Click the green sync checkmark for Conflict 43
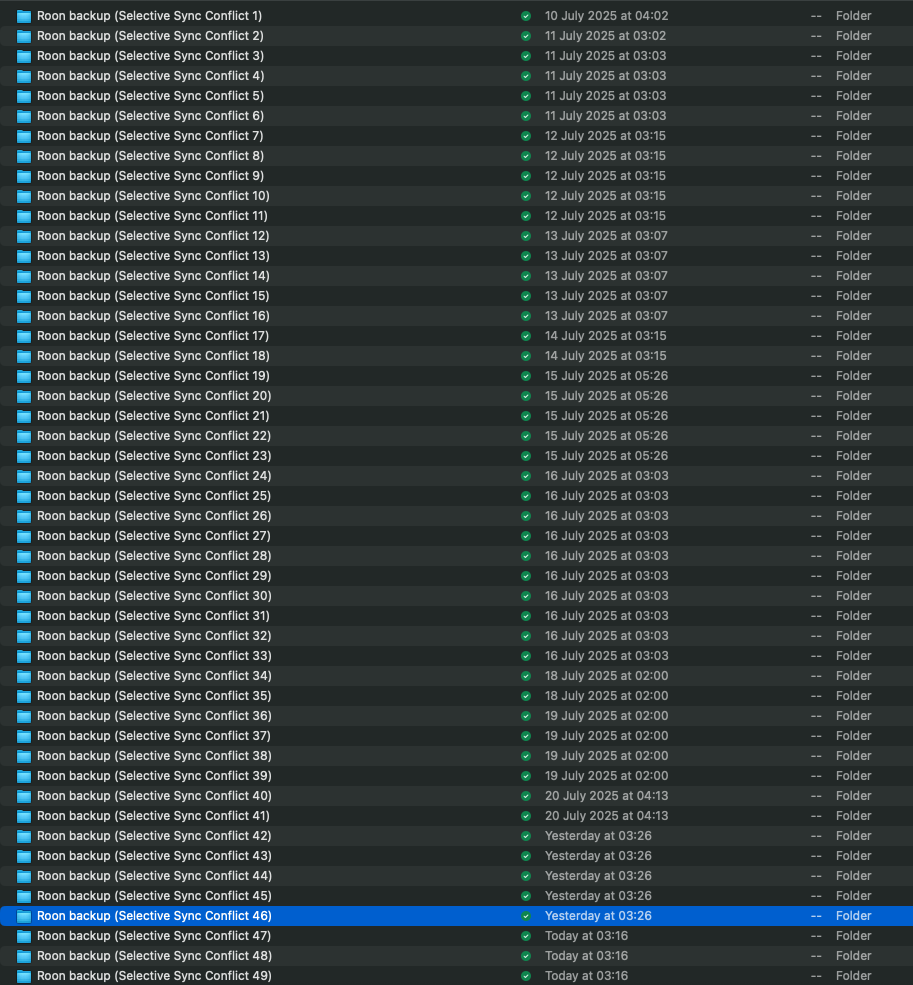913x985 pixels. point(526,856)
